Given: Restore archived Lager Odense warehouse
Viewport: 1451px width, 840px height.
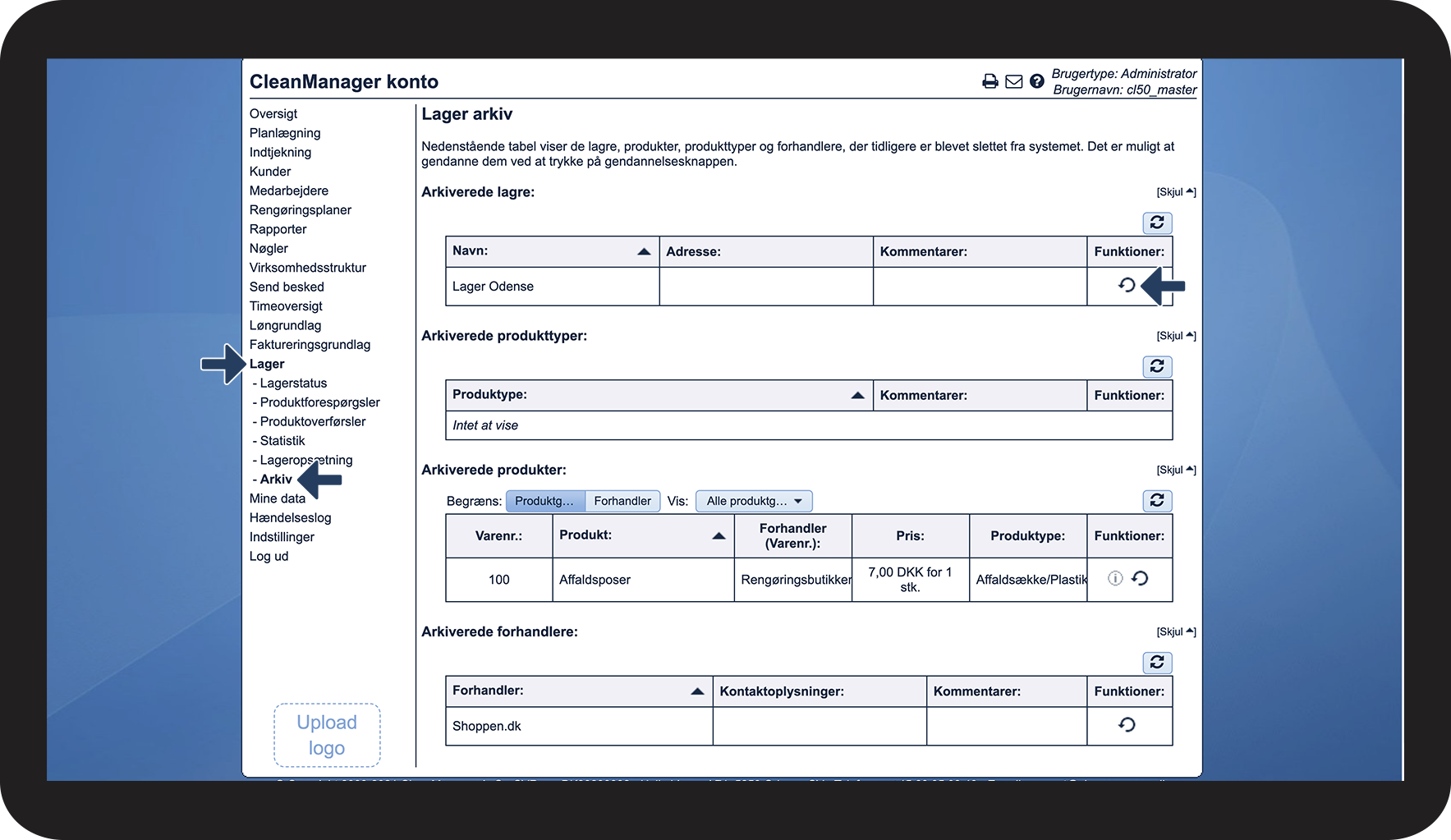Looking at the screenshot, I should pos(1127,285).
